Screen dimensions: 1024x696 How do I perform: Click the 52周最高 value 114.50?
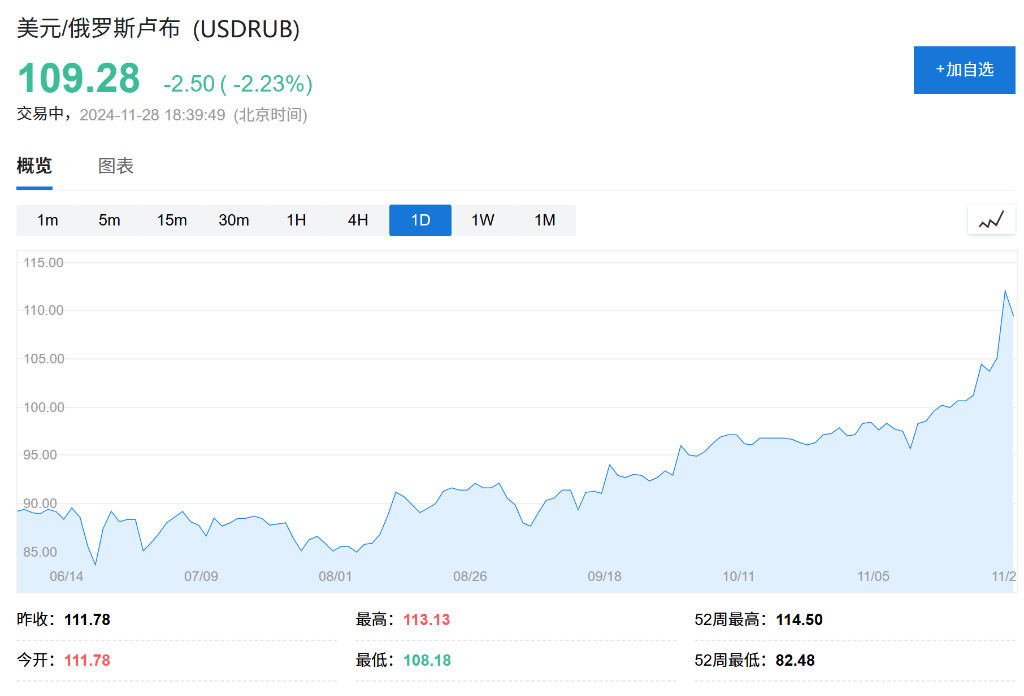pos(799,620)
